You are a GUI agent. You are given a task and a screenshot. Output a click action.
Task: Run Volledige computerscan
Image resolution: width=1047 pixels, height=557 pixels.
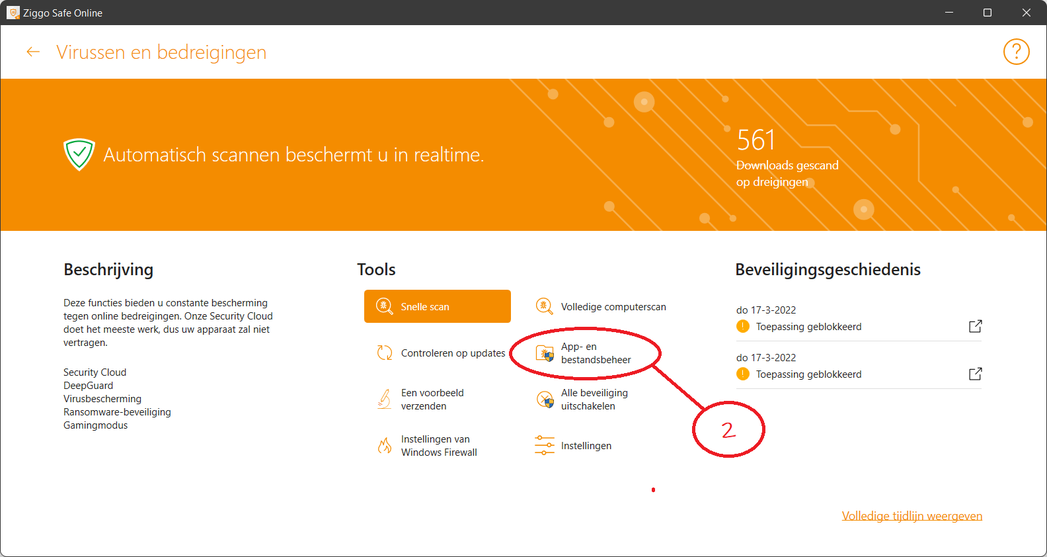click(601, 307)
